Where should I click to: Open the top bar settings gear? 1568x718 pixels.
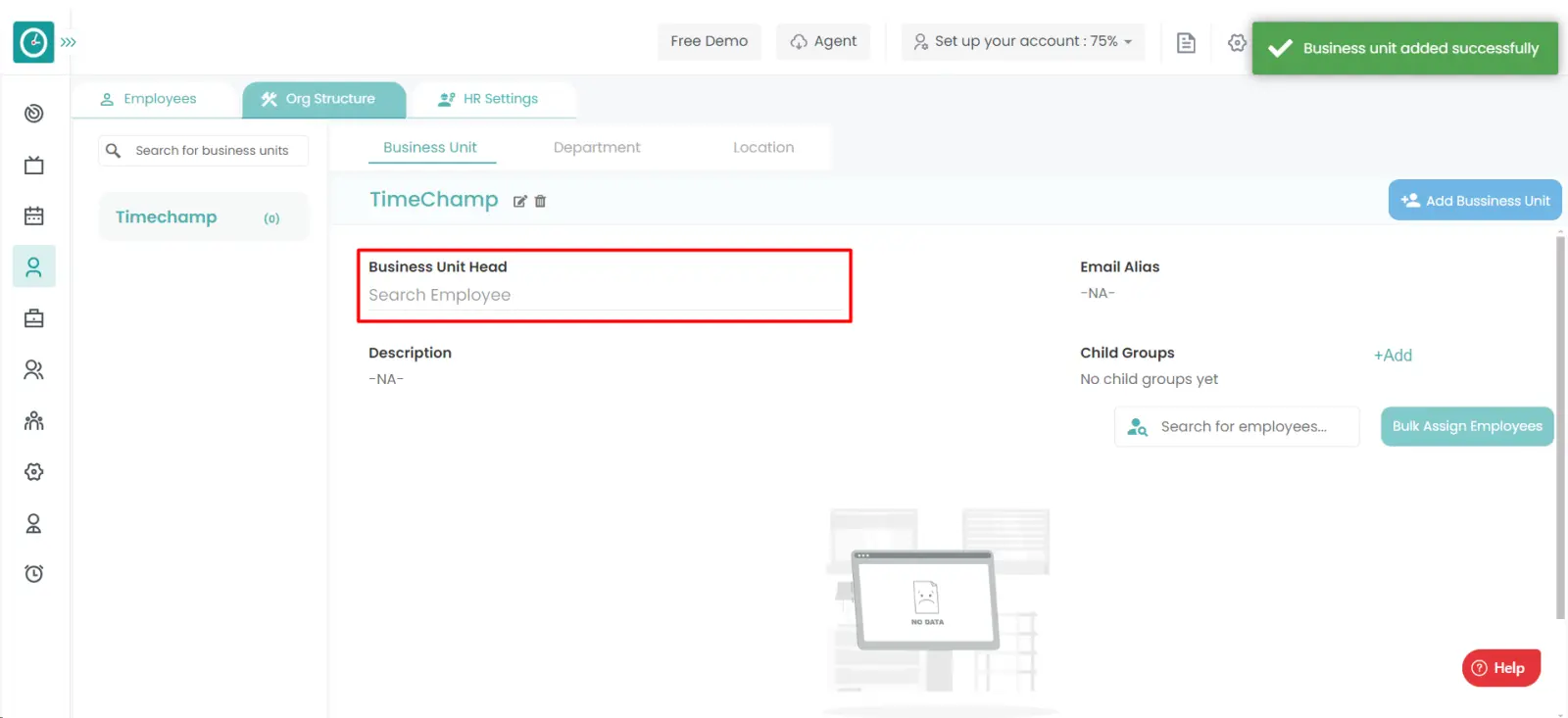[1237, 43]
